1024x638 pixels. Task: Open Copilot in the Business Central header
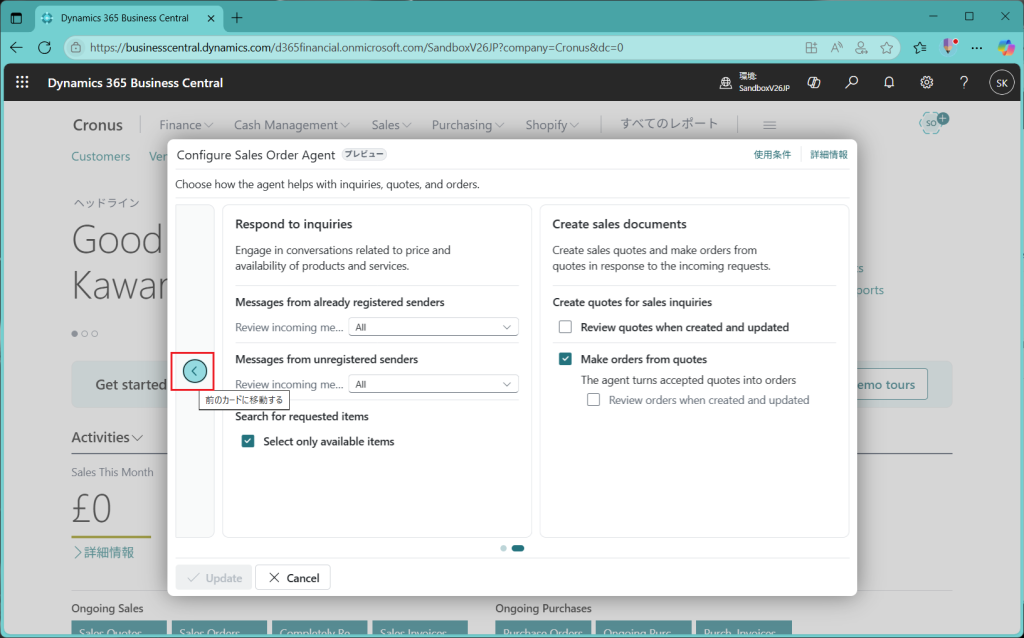coord(814,83)
